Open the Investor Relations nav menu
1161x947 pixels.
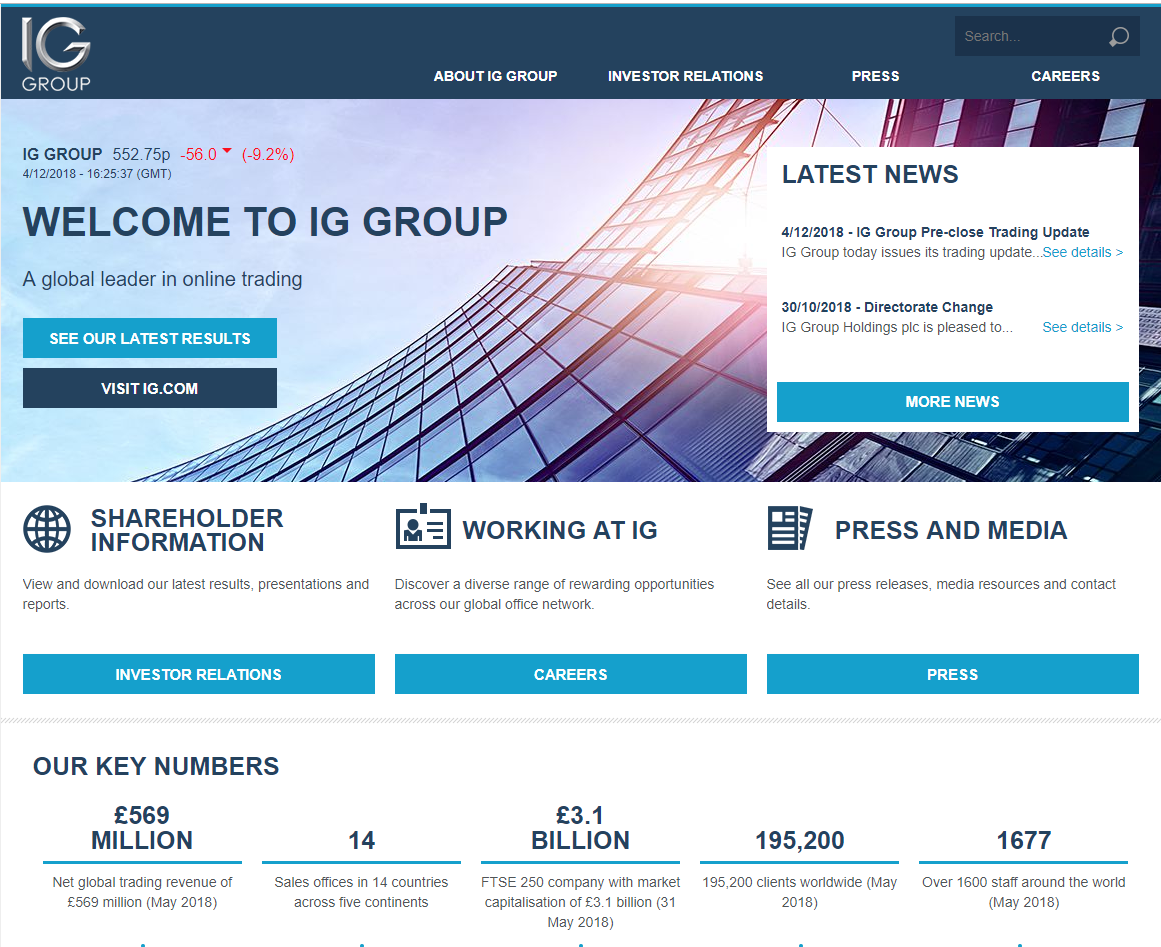pyautogui.click(x=686, y=76)
